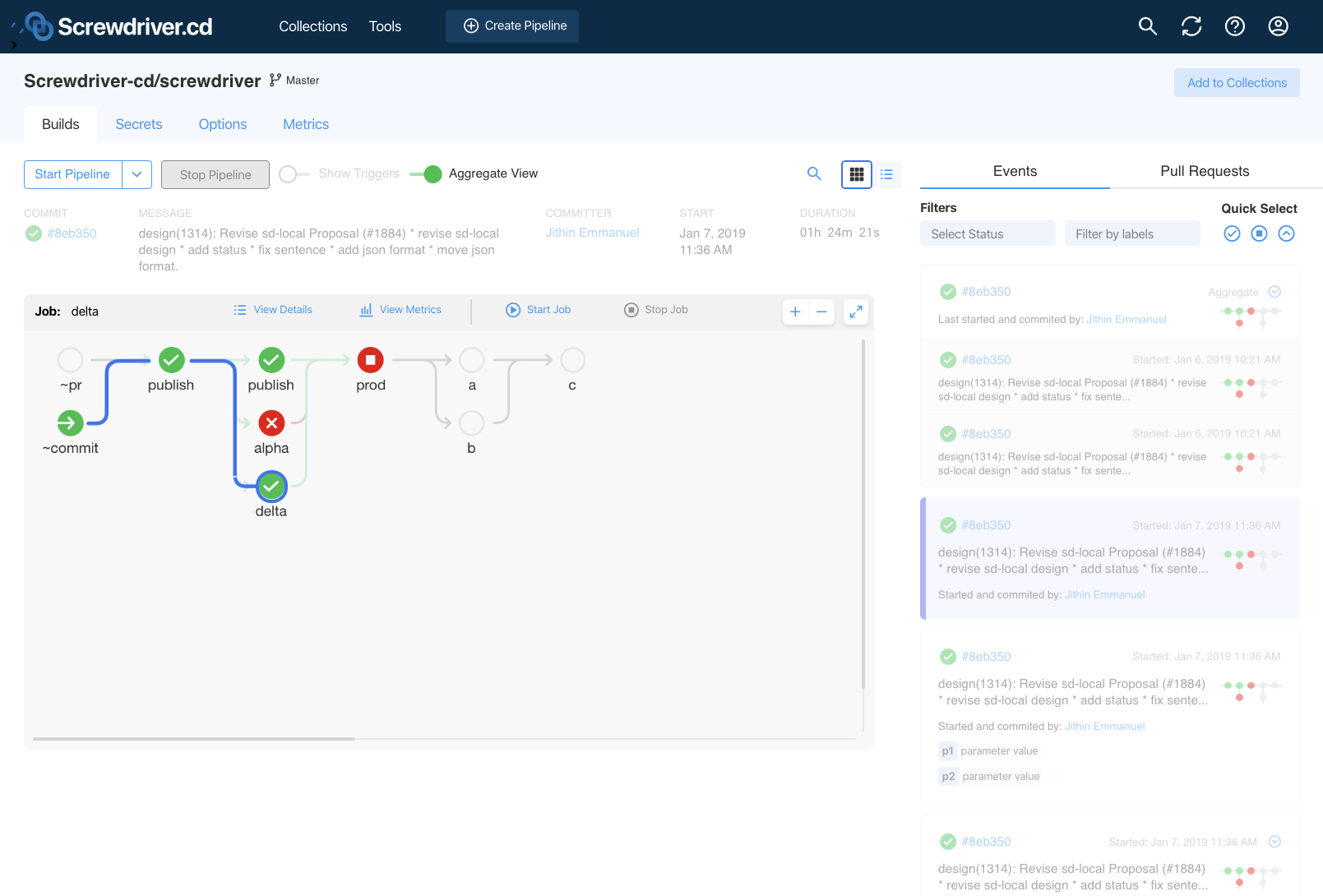Viewport: 1323px width, 896px height.
Task: Click horizontal scrollbar of workflow graph
Action: pos(194,739)
